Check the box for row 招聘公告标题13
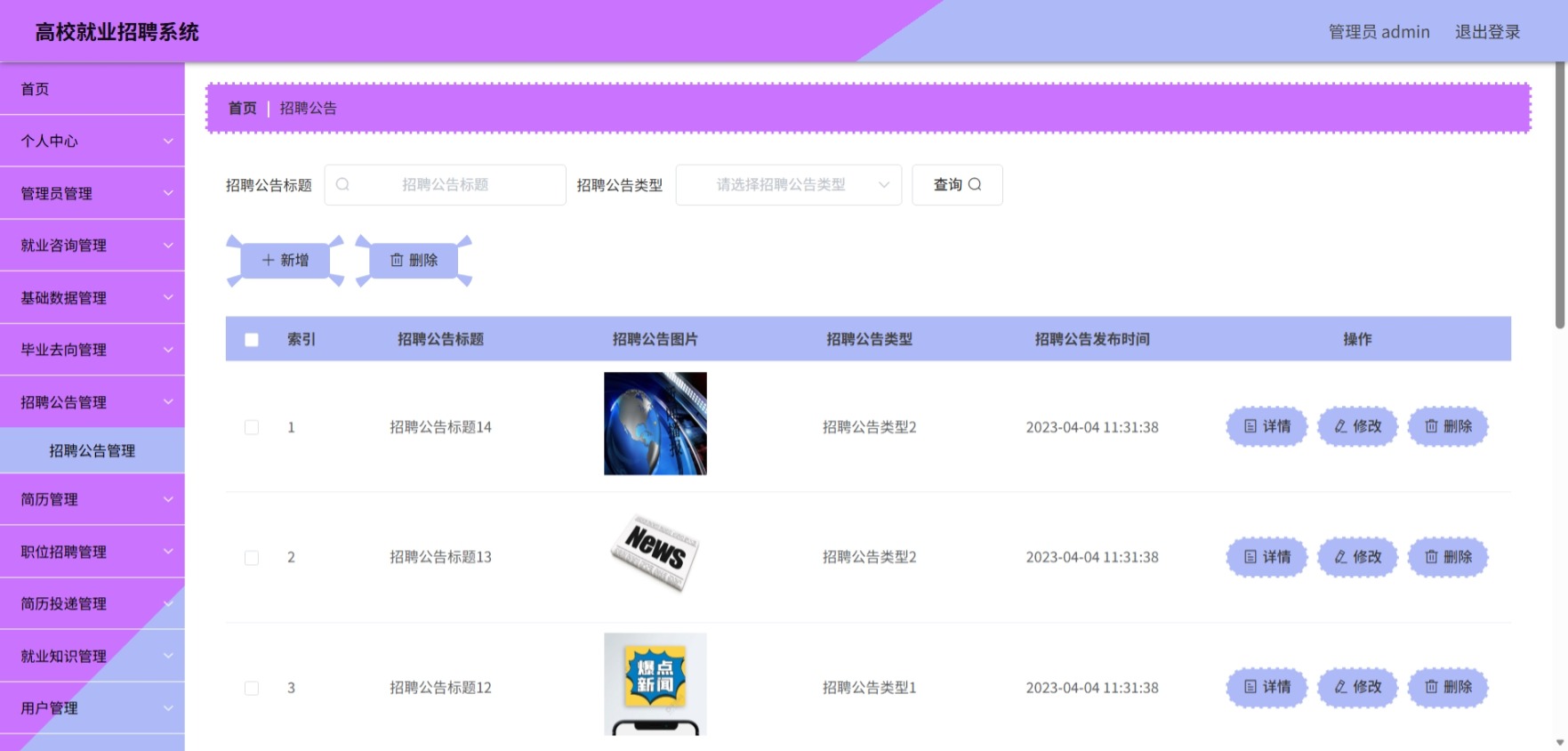The image size is (1568, 751). click(x=252, y=558)
